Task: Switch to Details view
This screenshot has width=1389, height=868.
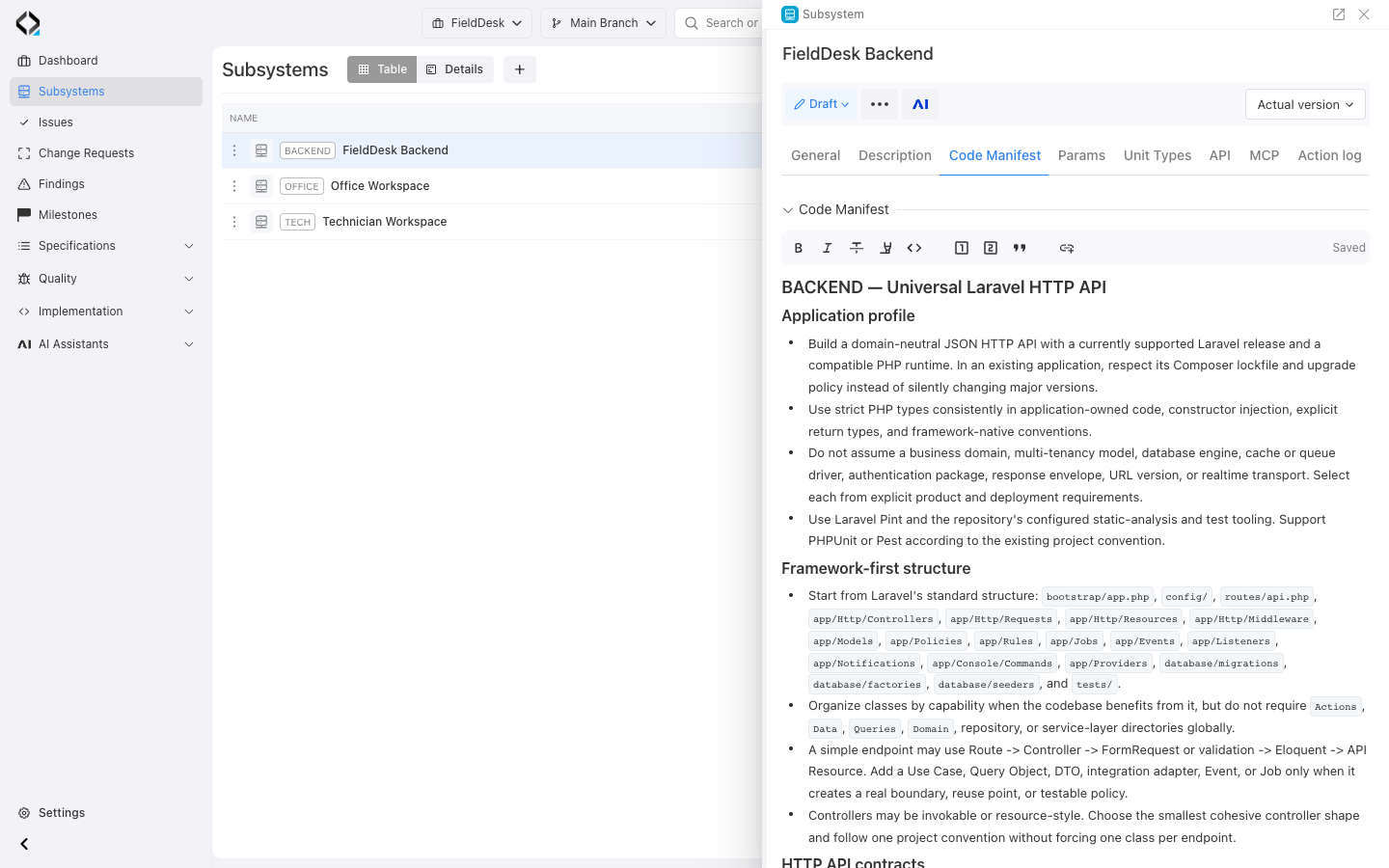Action: [x=455, y=69]
